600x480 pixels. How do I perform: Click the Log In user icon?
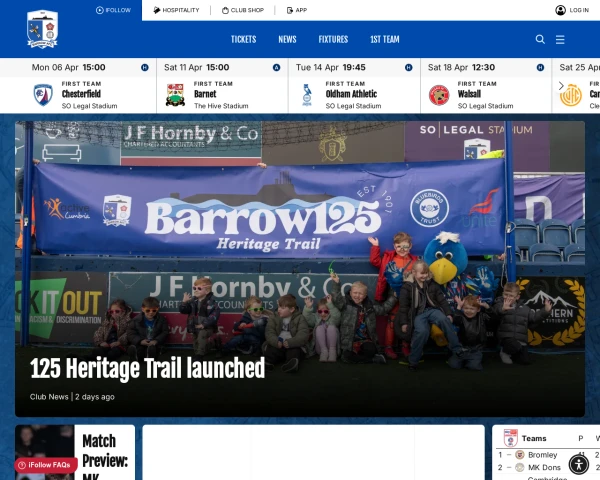[561, 10]
